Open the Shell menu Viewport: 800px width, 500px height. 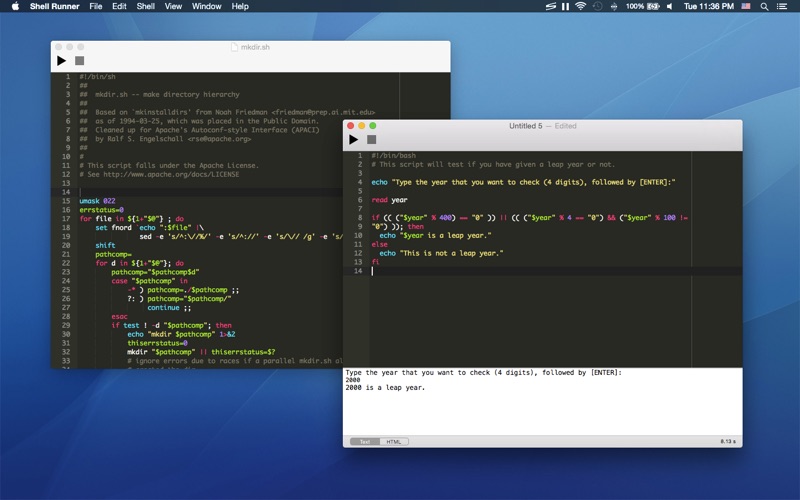(x=145, y=6)
